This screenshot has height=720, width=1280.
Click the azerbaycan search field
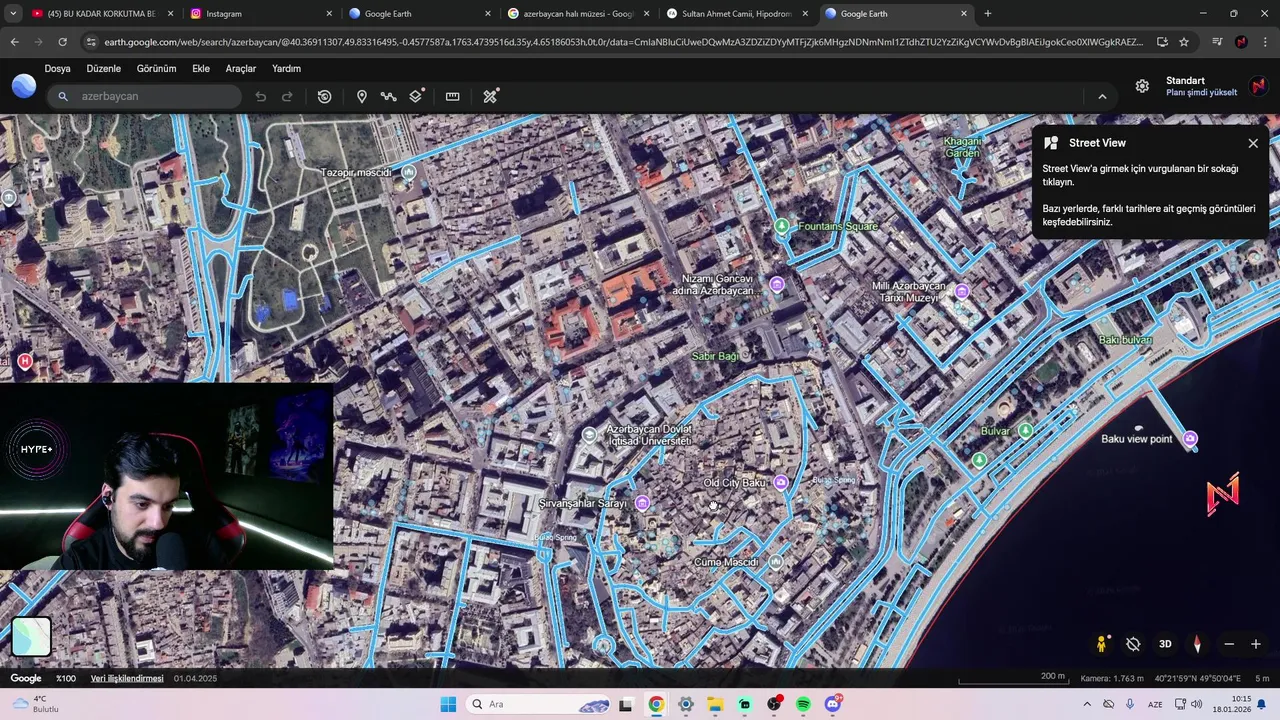click(147, 96)
